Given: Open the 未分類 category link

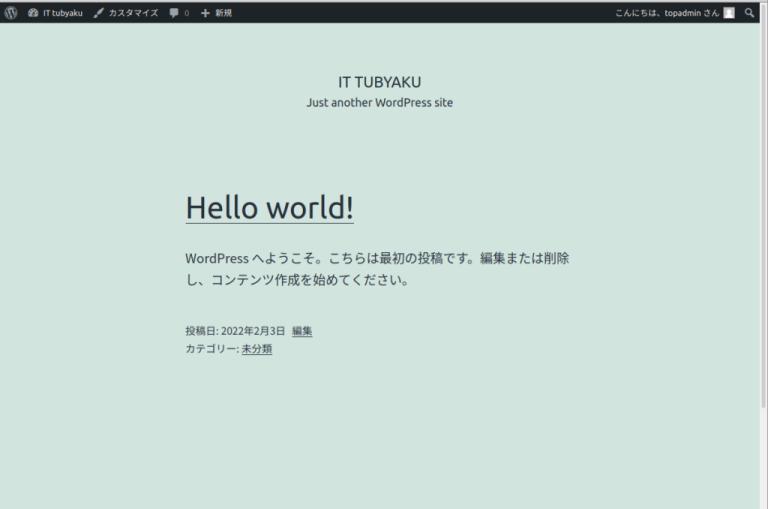Looking at the screenshot, I should pyautogui.click(x=257, y=349).
